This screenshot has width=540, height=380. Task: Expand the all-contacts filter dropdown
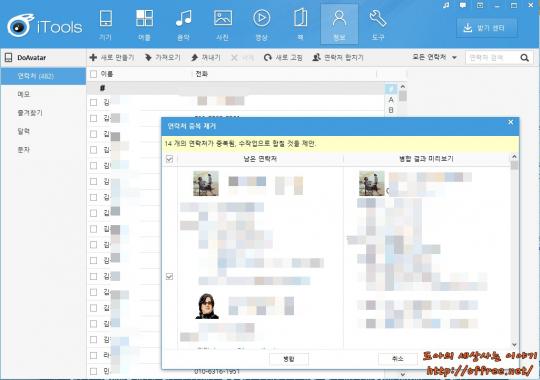click(435, 57)
